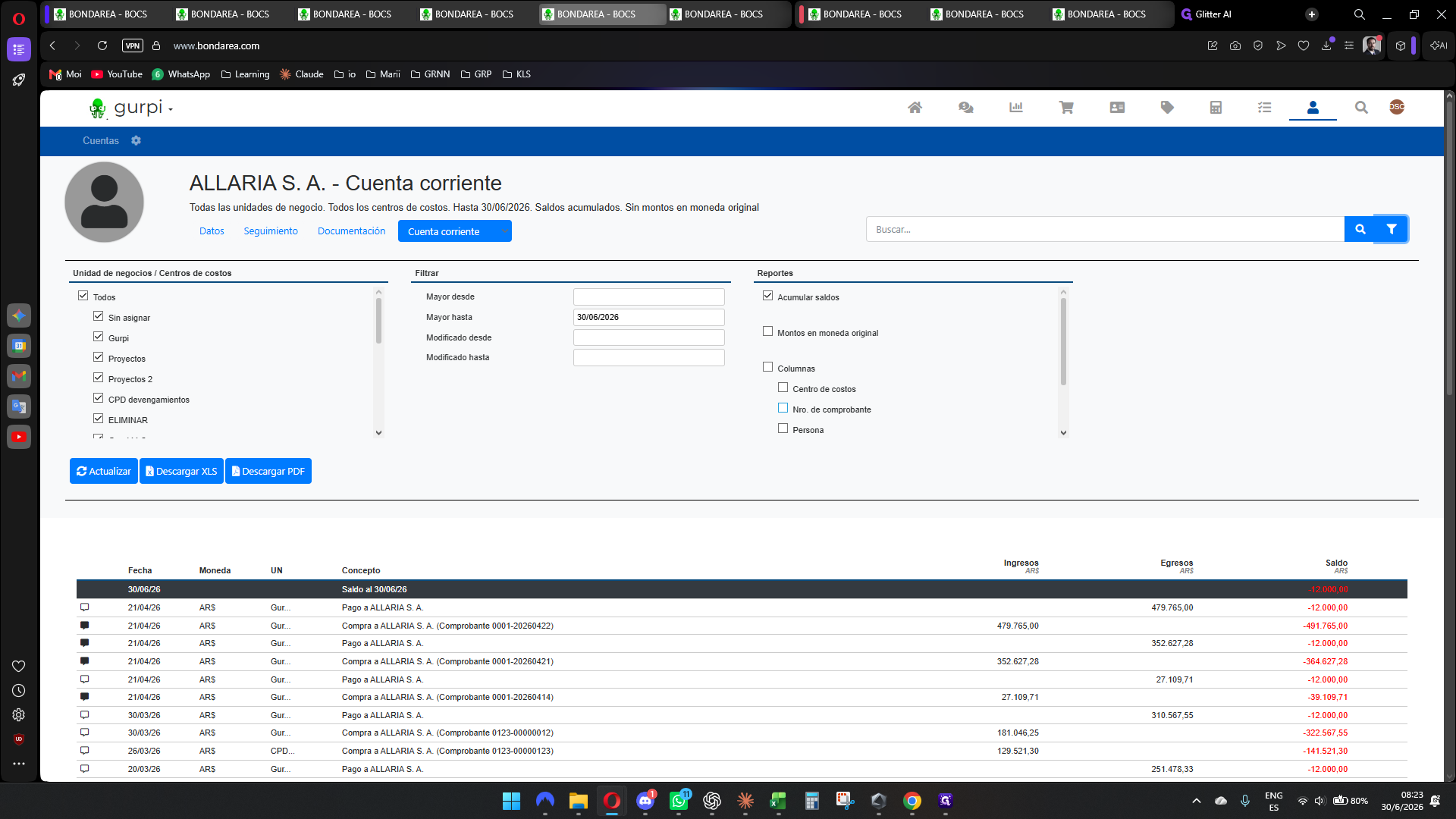Open the price tag icon
The height and width of the screenshot is (819, 1456).
(1167, 108)
